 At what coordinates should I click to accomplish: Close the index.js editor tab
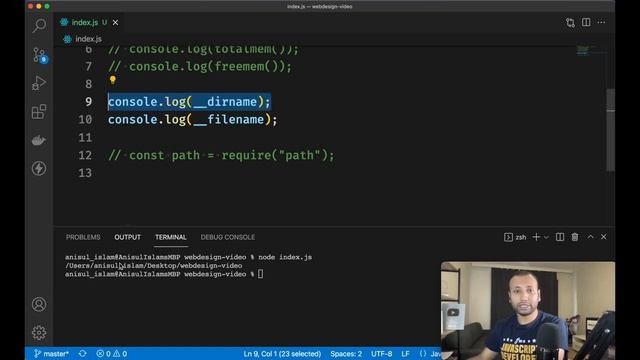tap(116, 22)
